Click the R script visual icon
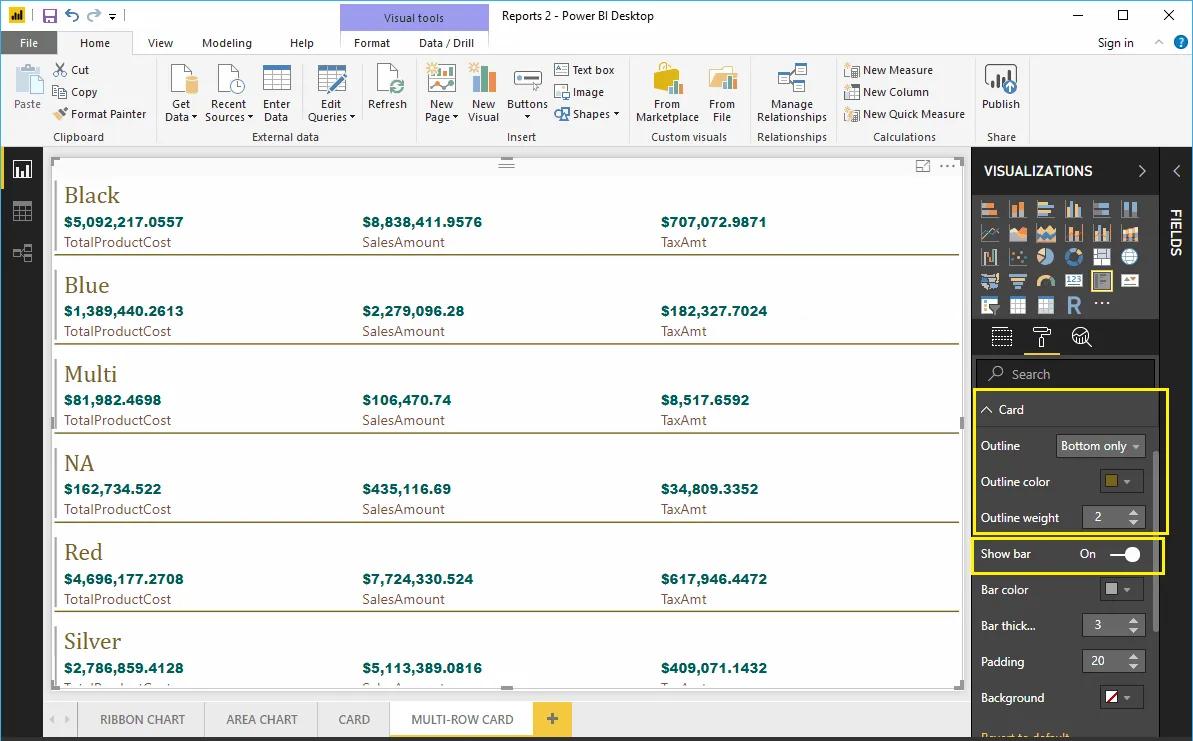The width and height of the screenshot is (1193, 741). click(x=1074, y=303)
